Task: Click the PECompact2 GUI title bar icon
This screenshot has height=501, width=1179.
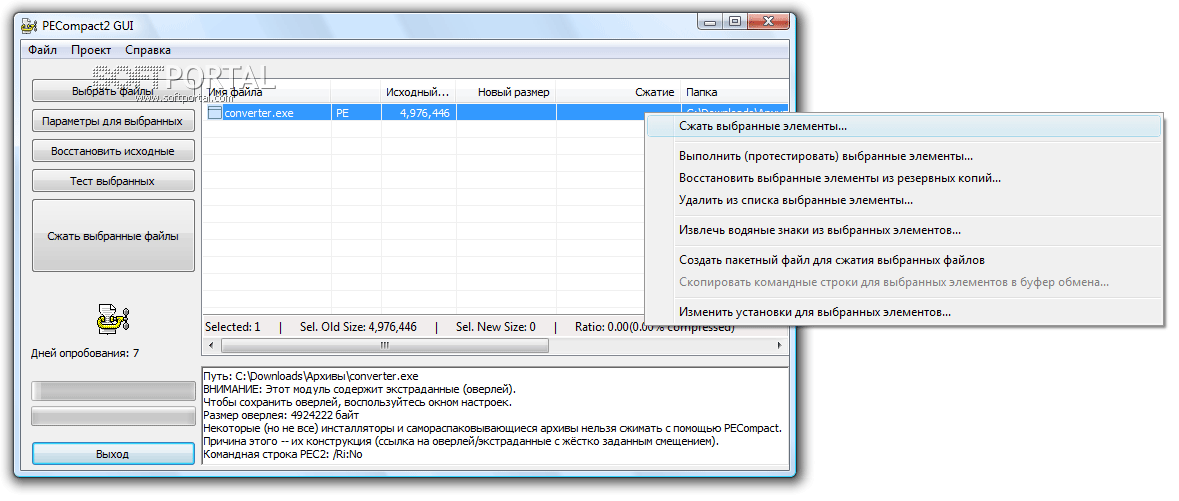Action: pyautogui.click(x=29, y=26)
